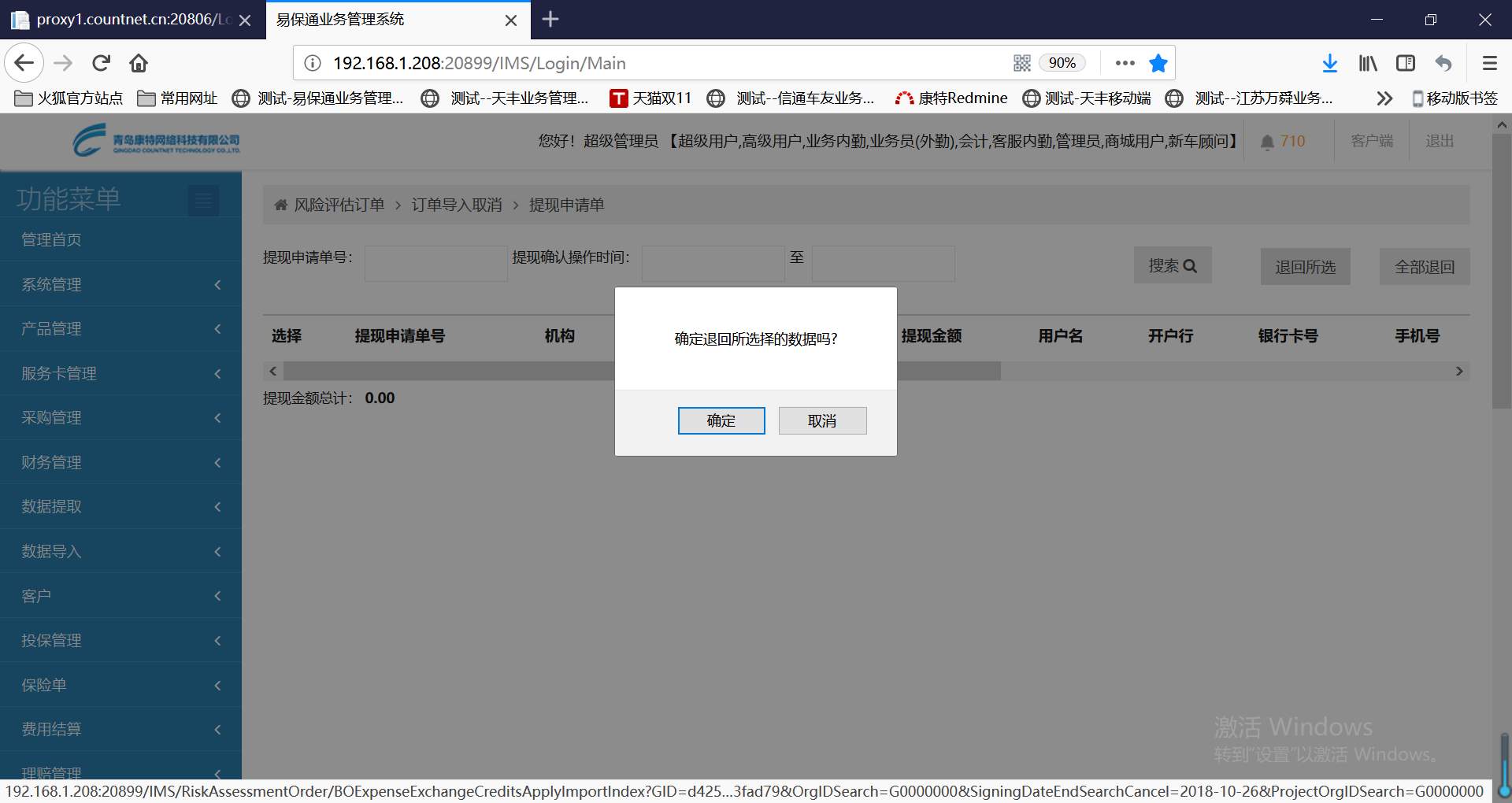This screenshot has height=803, width=1512.
Task: Click 订单导入取消 breadcrumb link
Action: point(457,205)
